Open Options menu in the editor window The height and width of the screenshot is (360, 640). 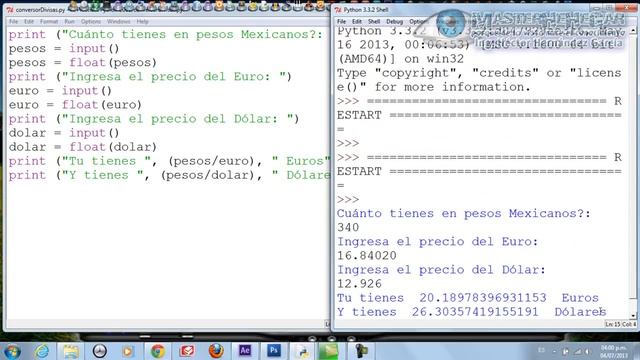coord(91,21)
